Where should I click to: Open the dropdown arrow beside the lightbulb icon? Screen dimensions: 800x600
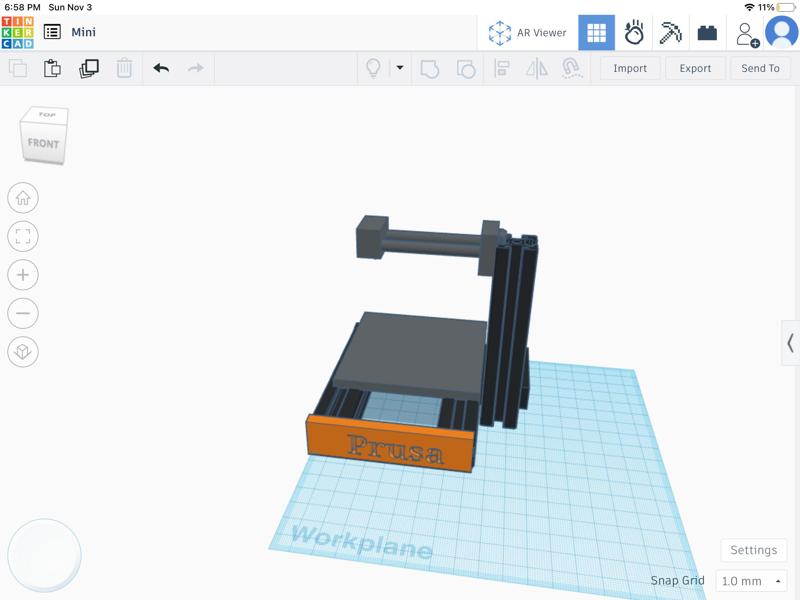pyautogui.click(x=400, y=68)
